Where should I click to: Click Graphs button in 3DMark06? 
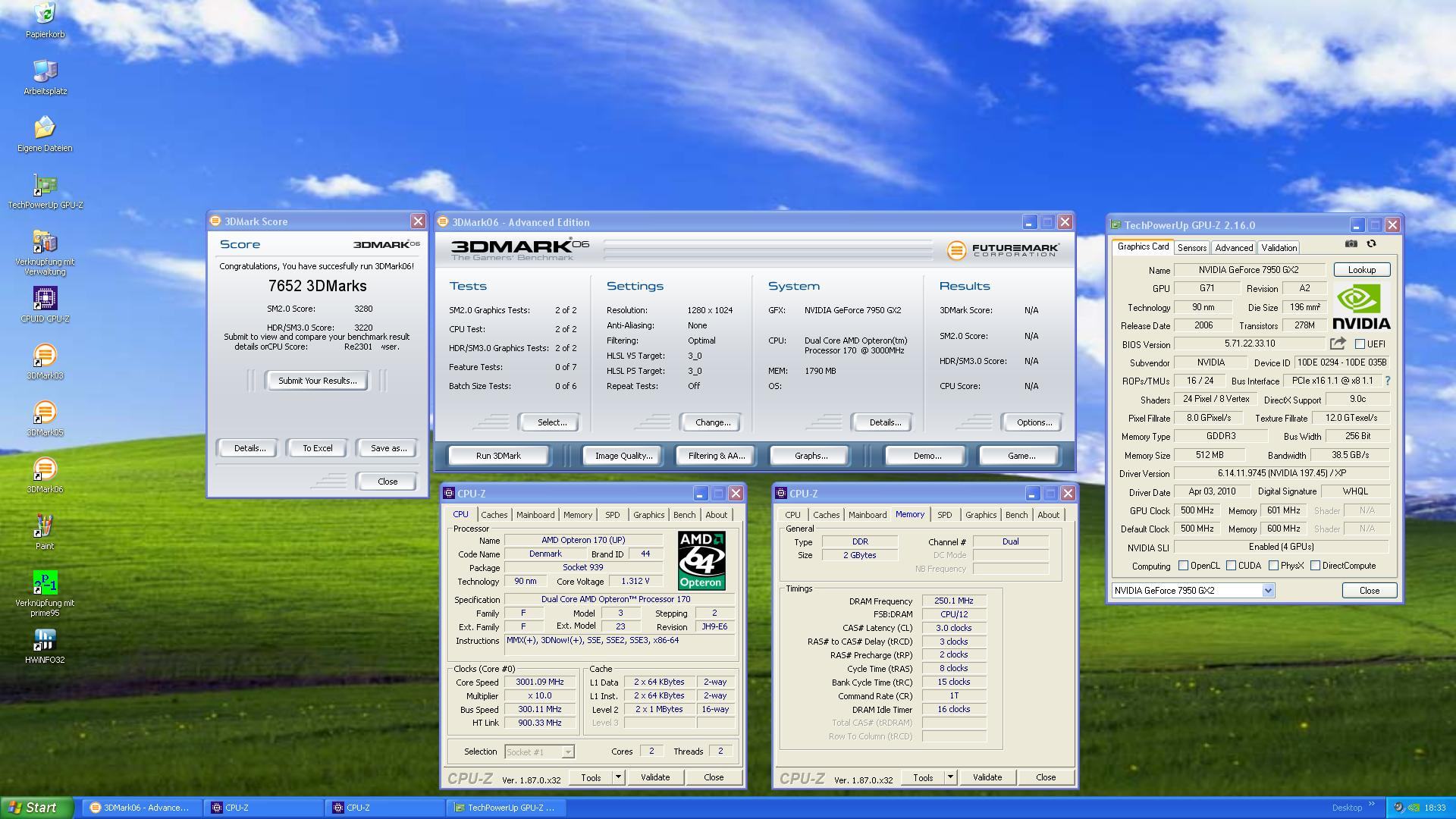811,456
